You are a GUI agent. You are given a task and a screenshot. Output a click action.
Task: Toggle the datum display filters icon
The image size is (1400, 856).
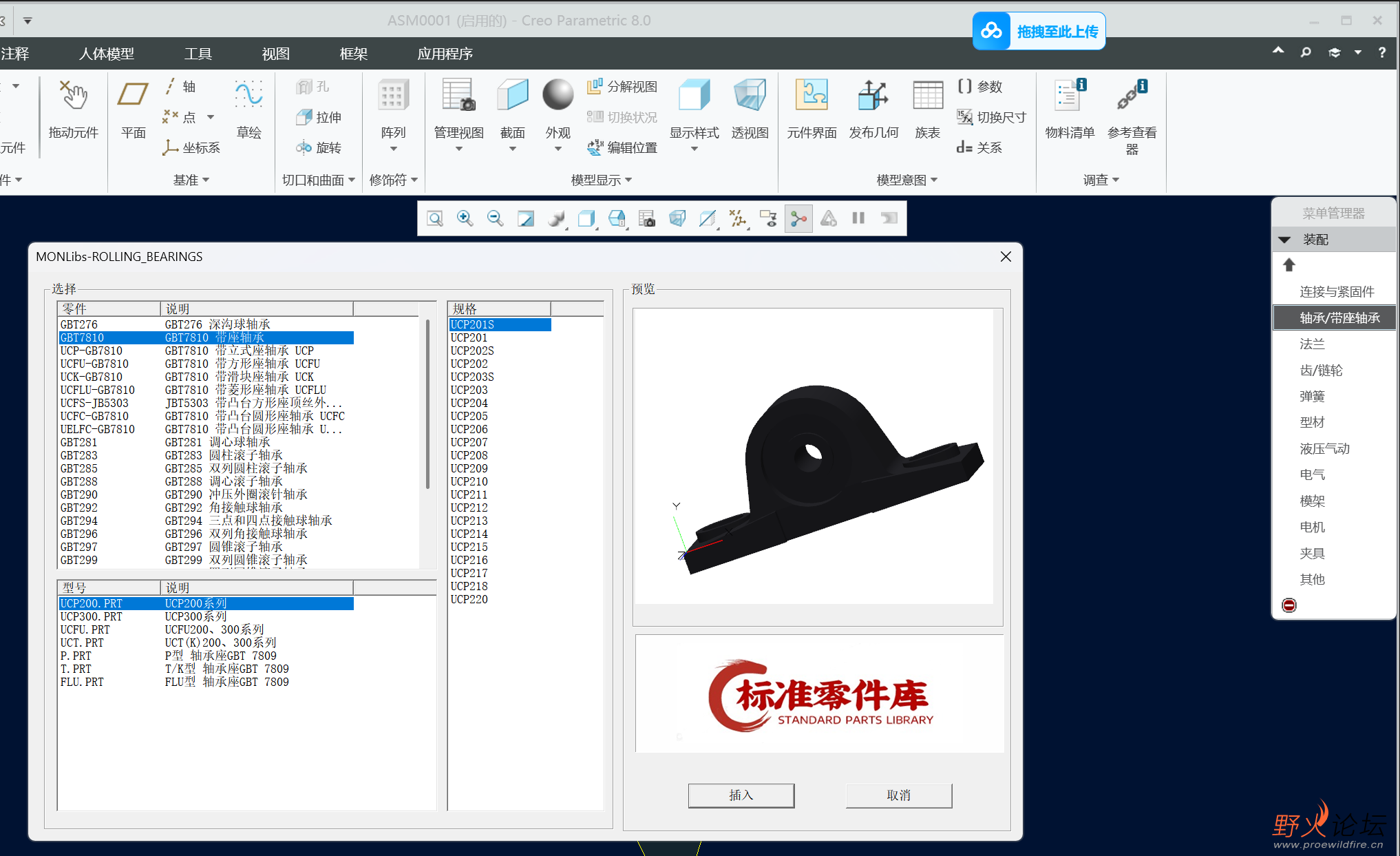click(738, 218)
